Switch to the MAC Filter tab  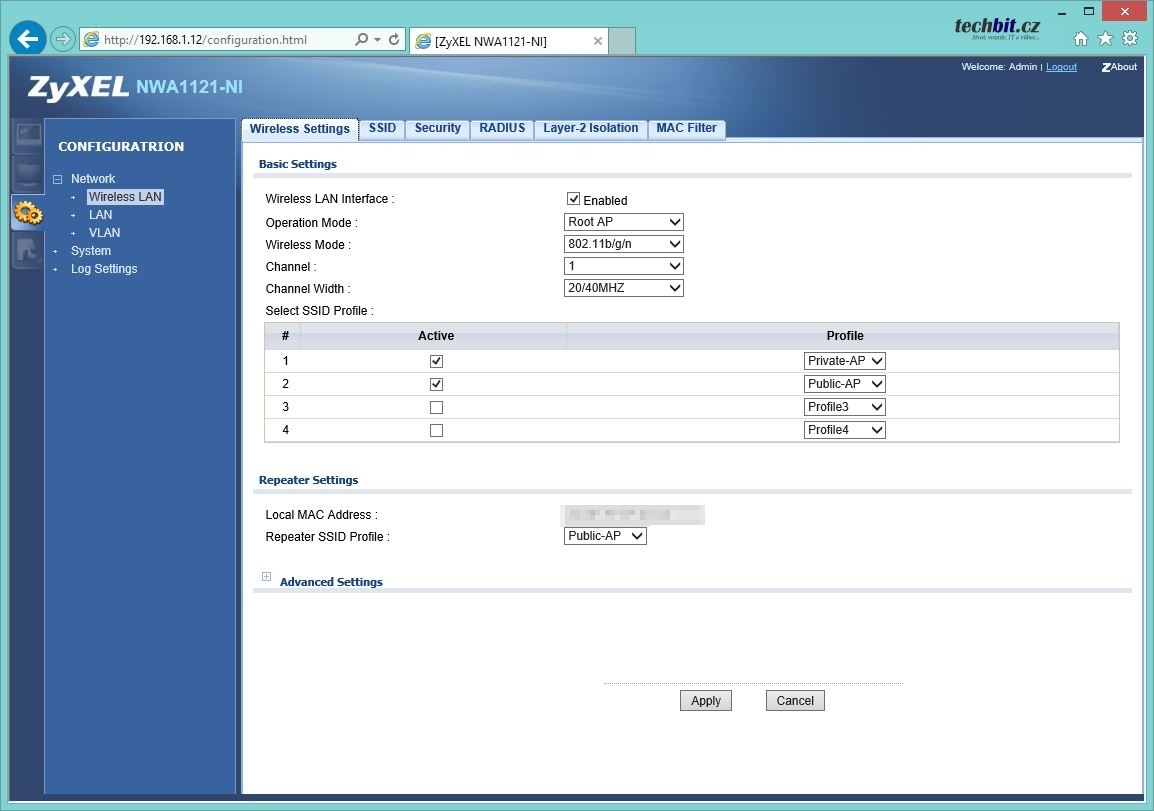click(686, 128)
